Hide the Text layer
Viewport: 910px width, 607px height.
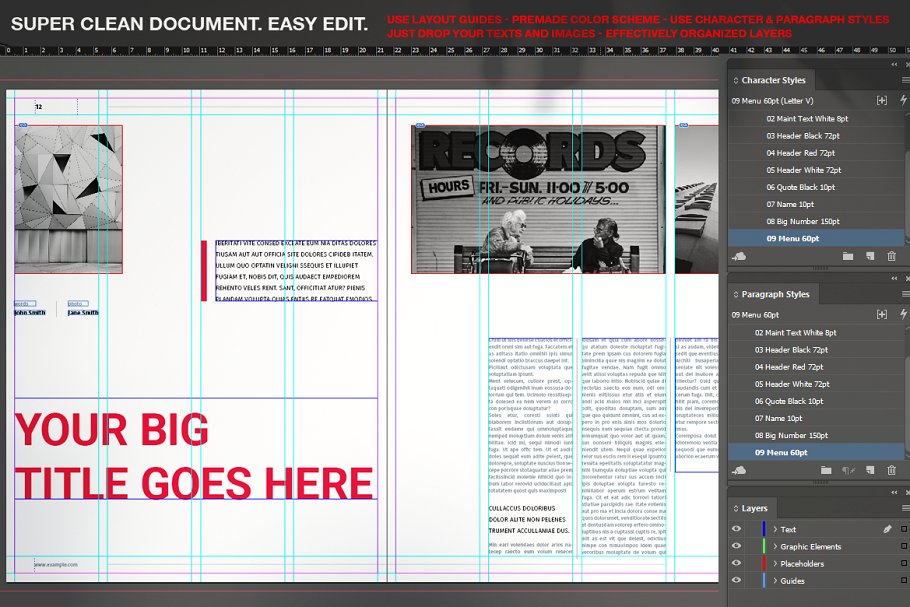coord(737,529)
